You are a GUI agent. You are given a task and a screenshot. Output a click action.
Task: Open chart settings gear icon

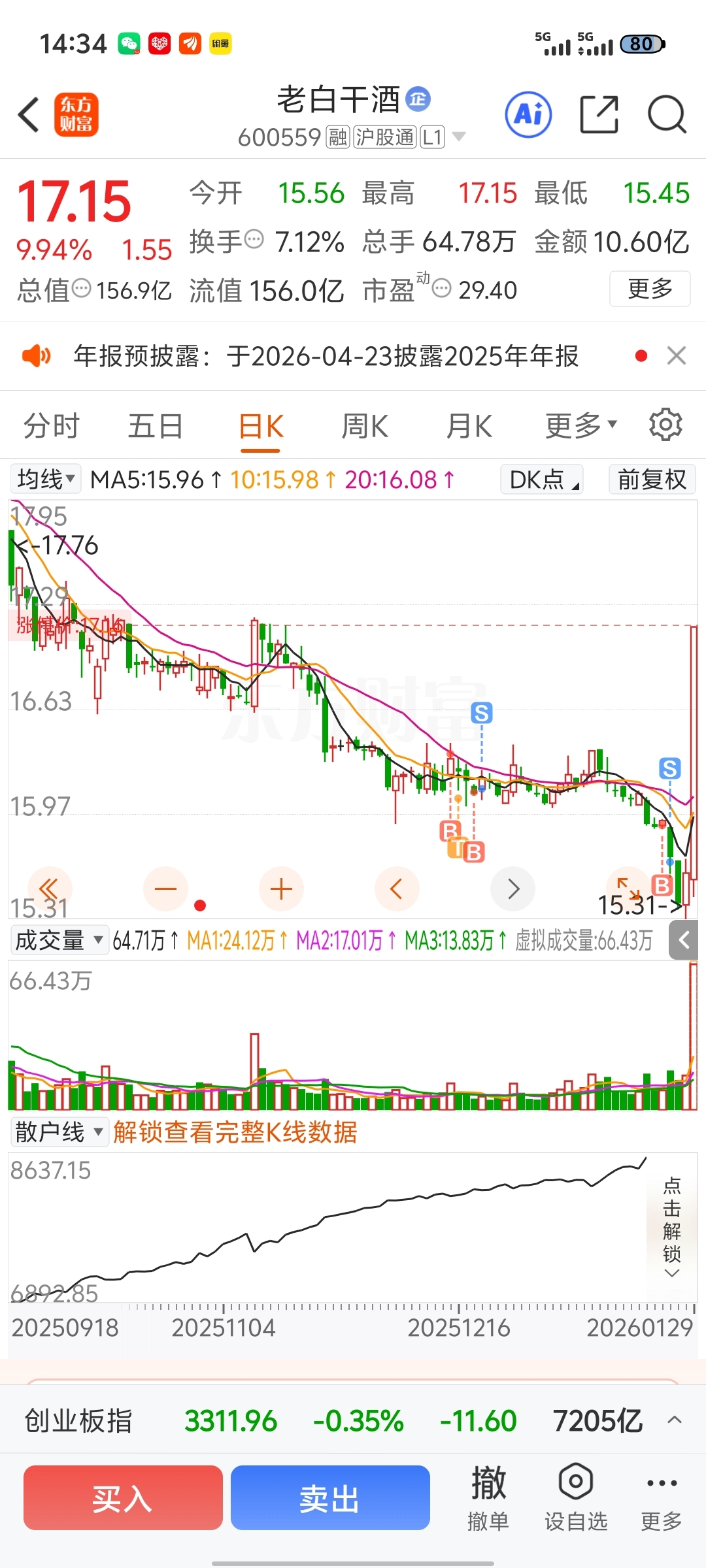pyautogui.click(x=665, y=425)
